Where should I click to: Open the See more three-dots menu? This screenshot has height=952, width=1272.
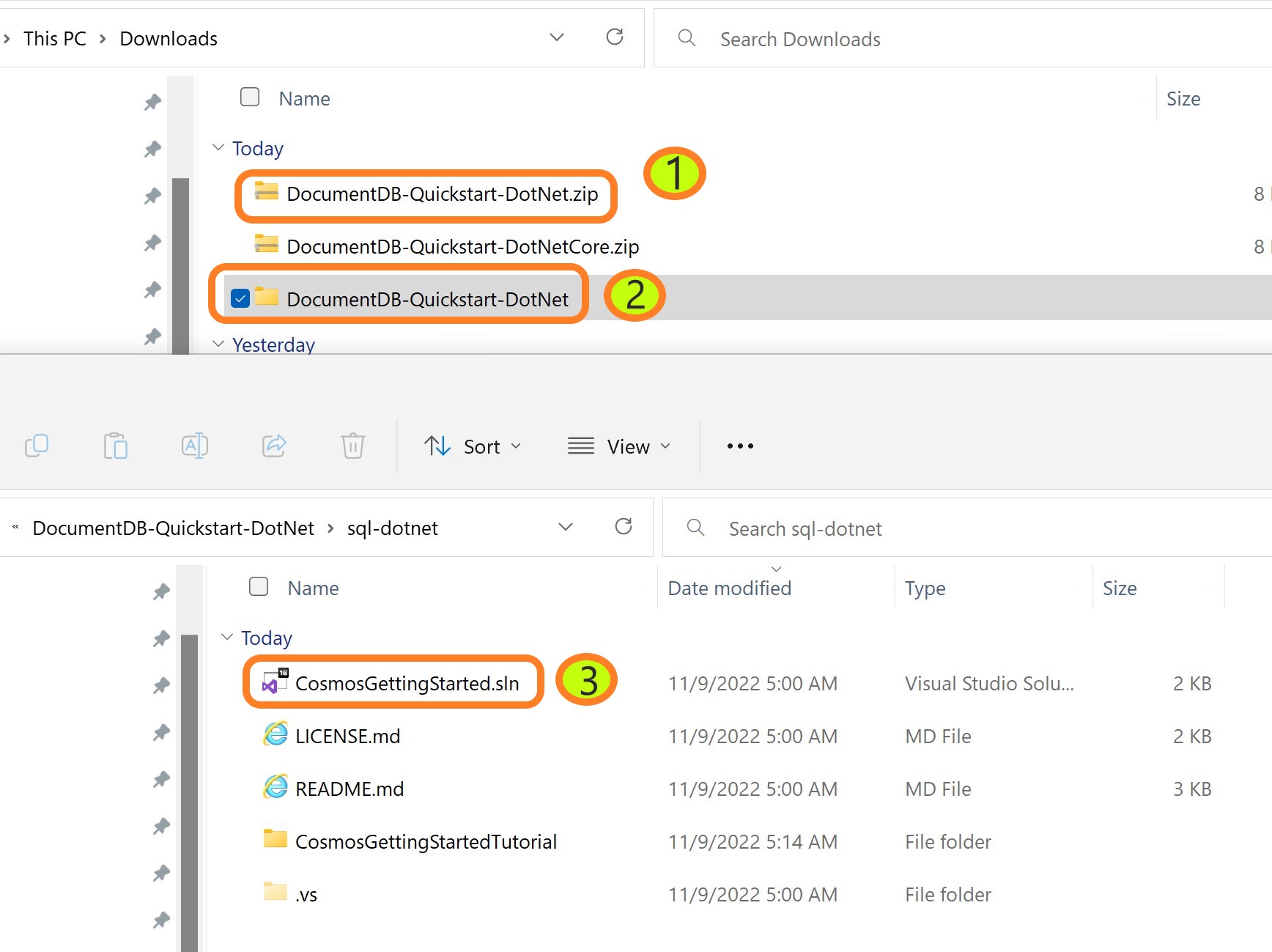click(x=740, y=446)
